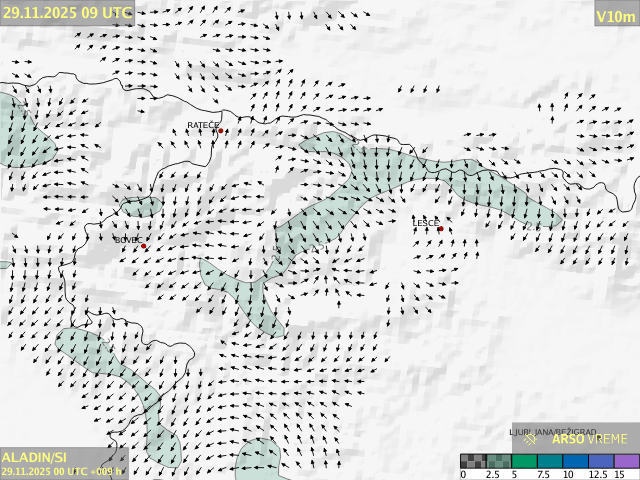
Task: Select the solid green legend swatch
Action: click(x=524, y=461)
